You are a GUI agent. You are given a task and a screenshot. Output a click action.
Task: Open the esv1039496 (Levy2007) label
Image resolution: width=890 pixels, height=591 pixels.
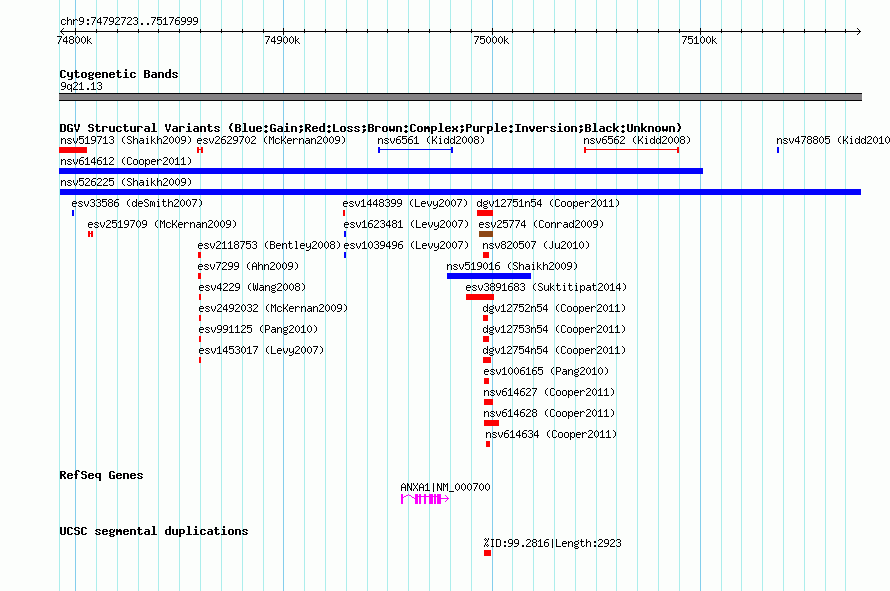[406, 245]
